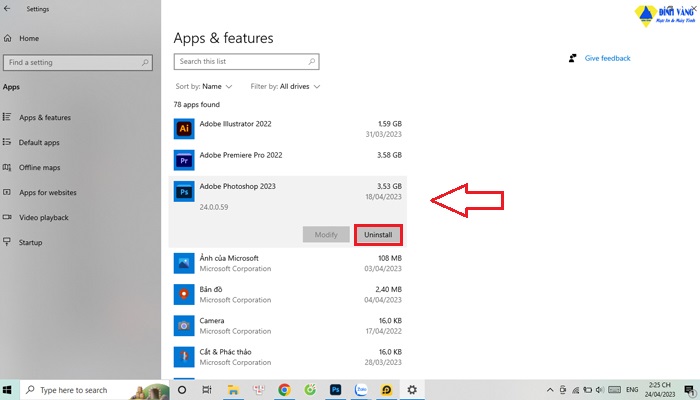
Task: Open Photoshop from the taskbar
Action: [335, 390]
